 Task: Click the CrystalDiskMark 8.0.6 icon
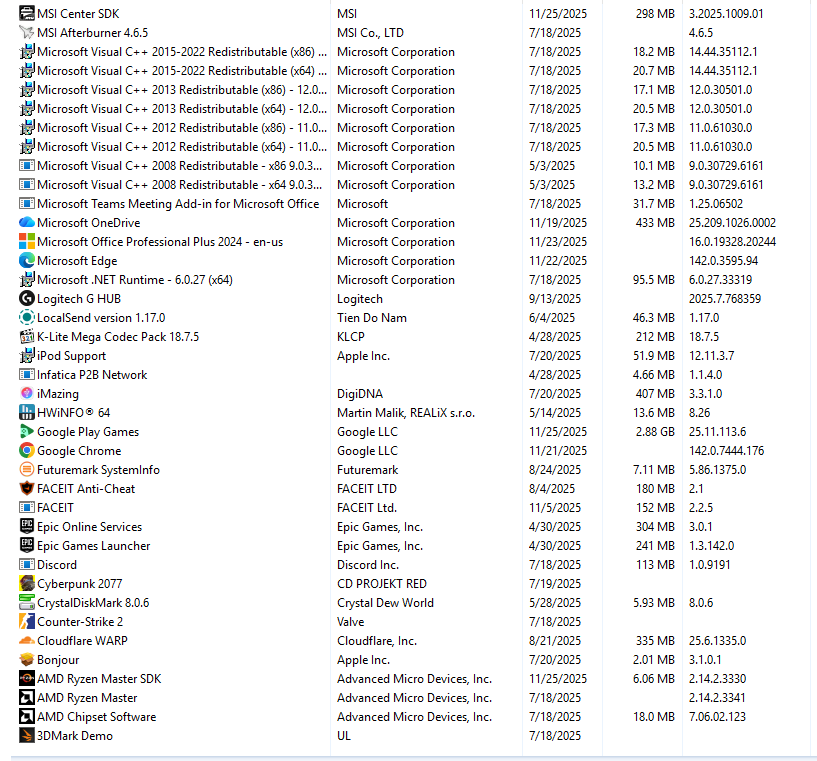click(x=27, y=603)
